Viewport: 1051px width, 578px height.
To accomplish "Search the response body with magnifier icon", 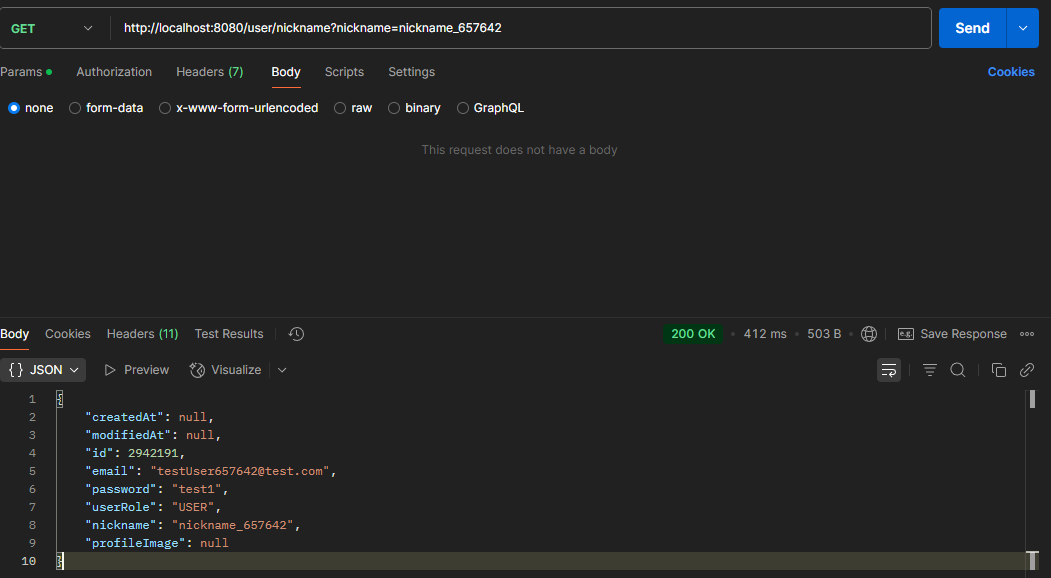I will [958, 370].
